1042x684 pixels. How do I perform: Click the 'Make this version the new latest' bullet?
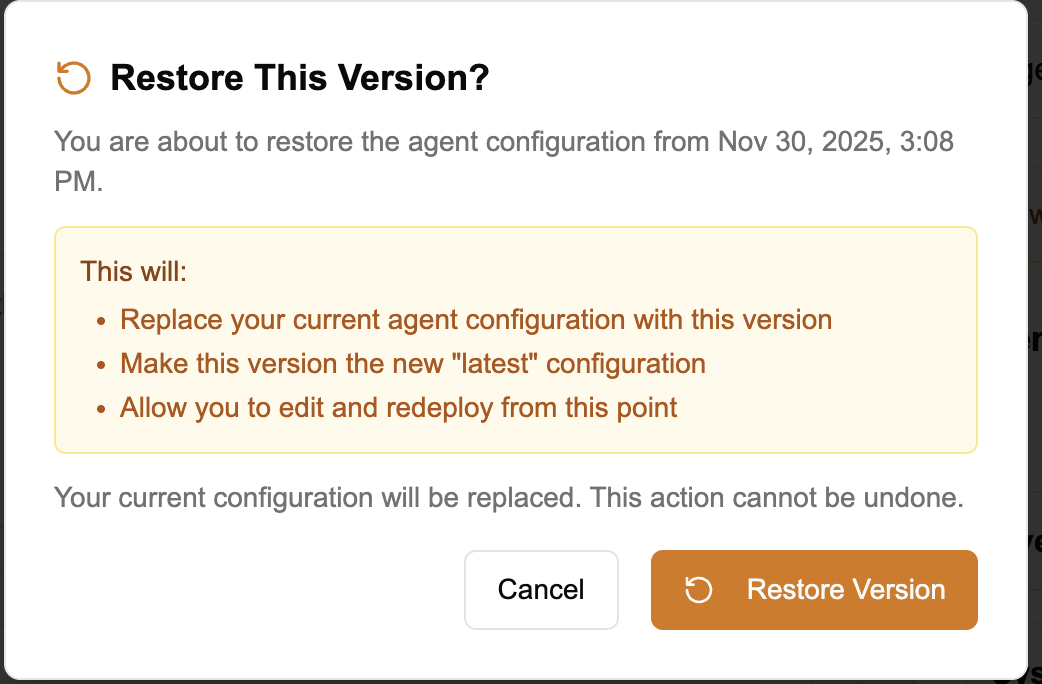tap(412, 364)
